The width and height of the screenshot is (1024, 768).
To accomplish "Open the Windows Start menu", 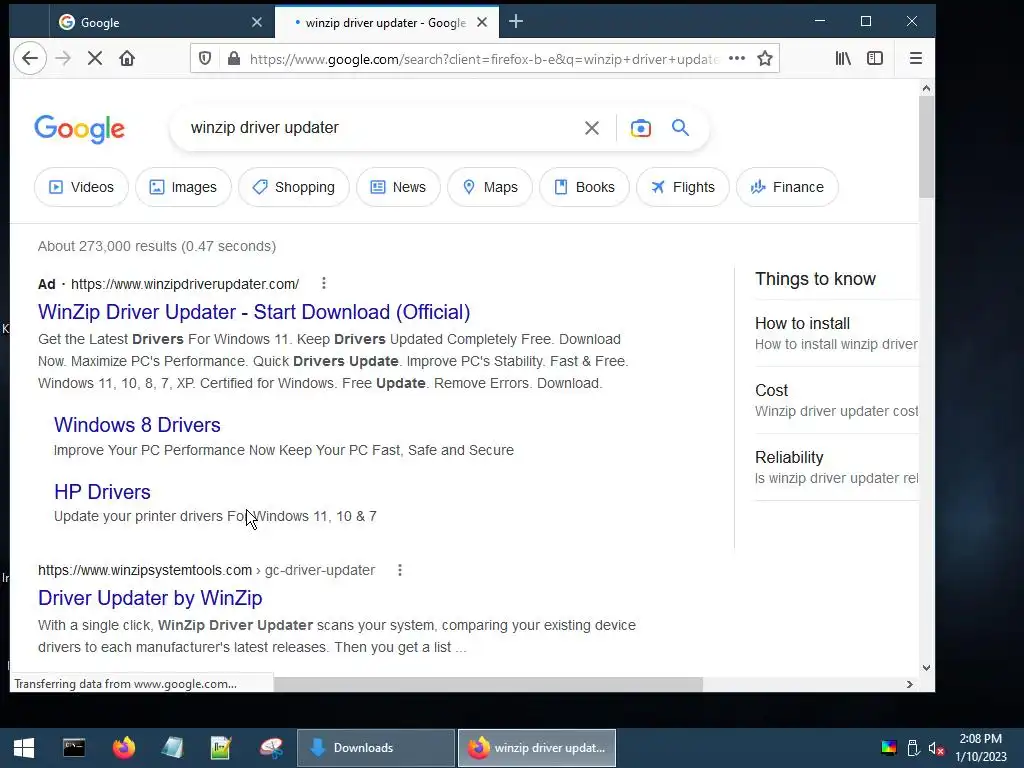I will tap(24, 748).
